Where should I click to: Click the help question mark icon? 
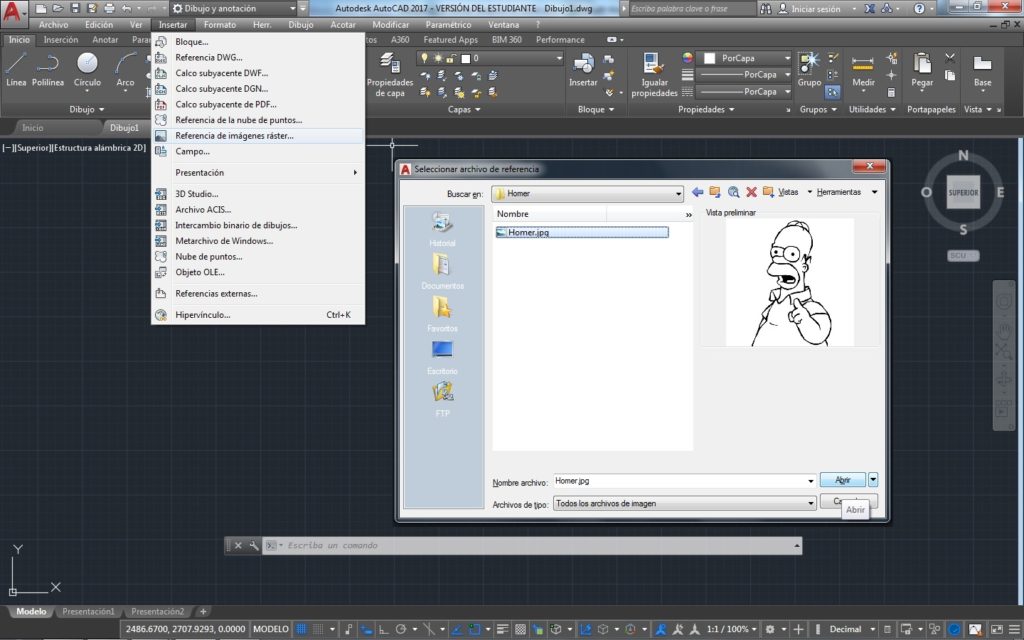[919, 8]
